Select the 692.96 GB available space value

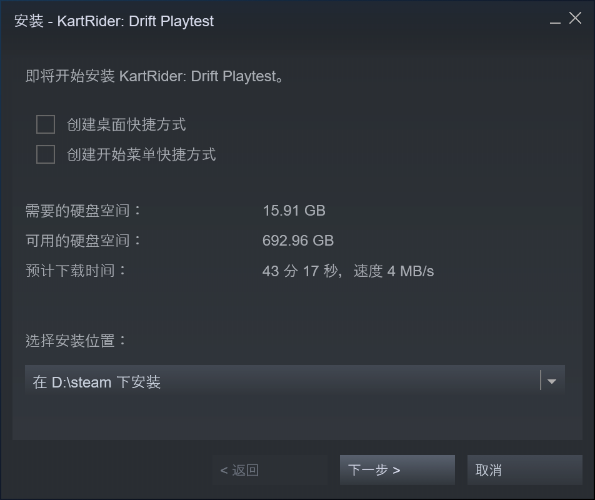pos(298,241)
